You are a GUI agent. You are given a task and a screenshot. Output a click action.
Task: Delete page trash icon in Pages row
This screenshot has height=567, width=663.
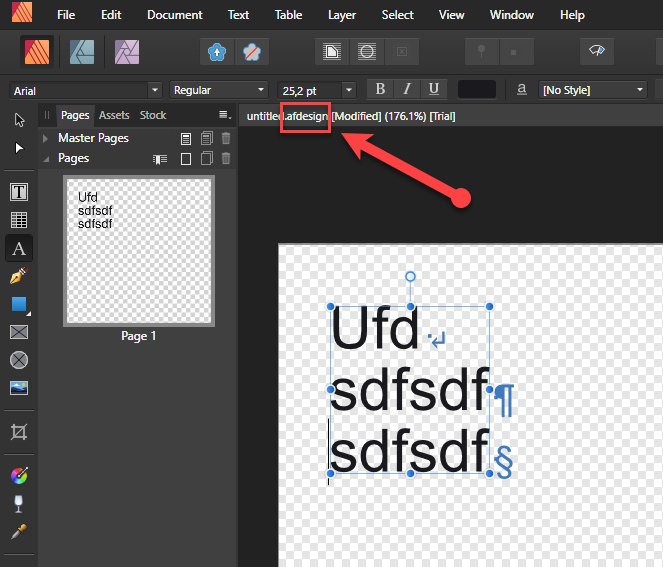click(x=226, y=159)
